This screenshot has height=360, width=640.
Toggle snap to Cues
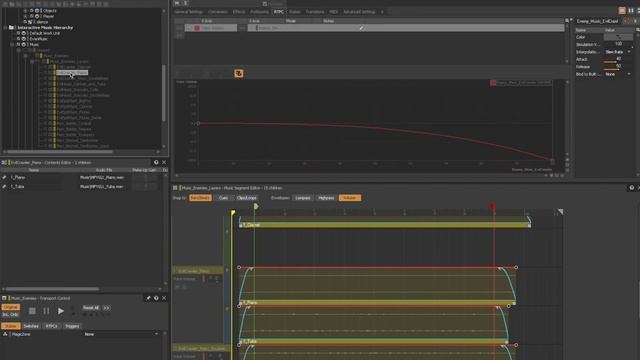(x=223, y=198)
